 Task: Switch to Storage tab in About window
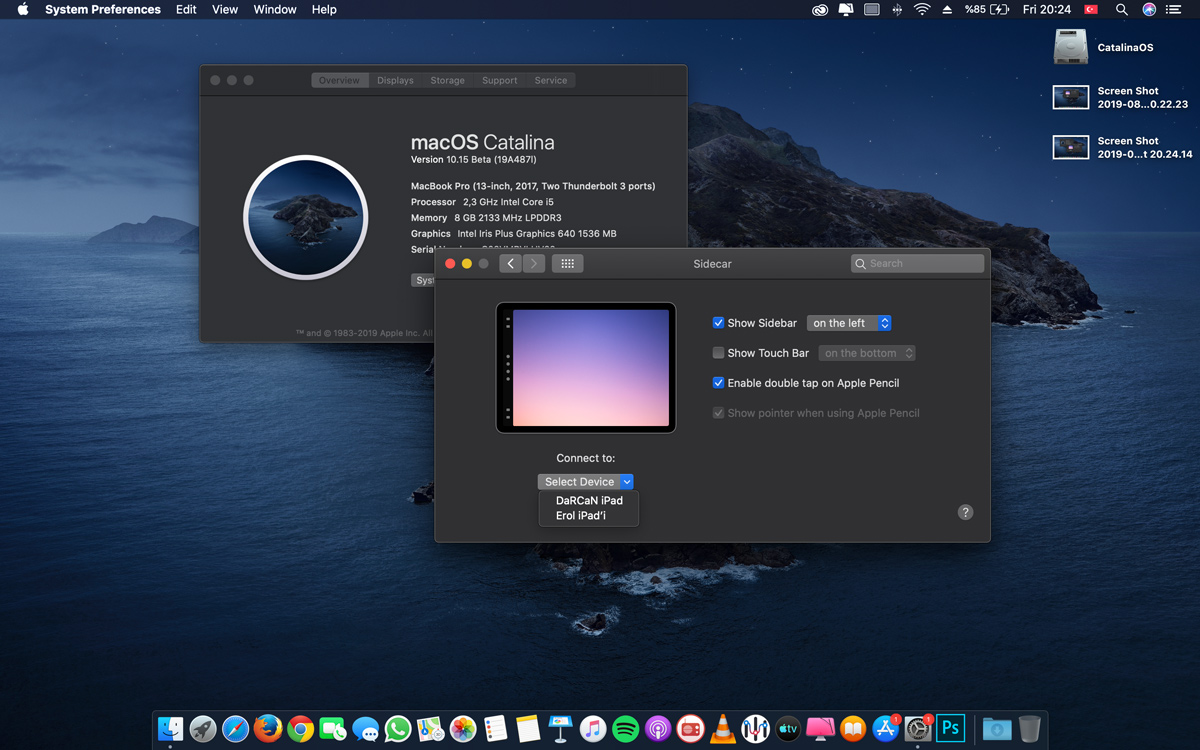pyautogui.click(x=447, y=80)
